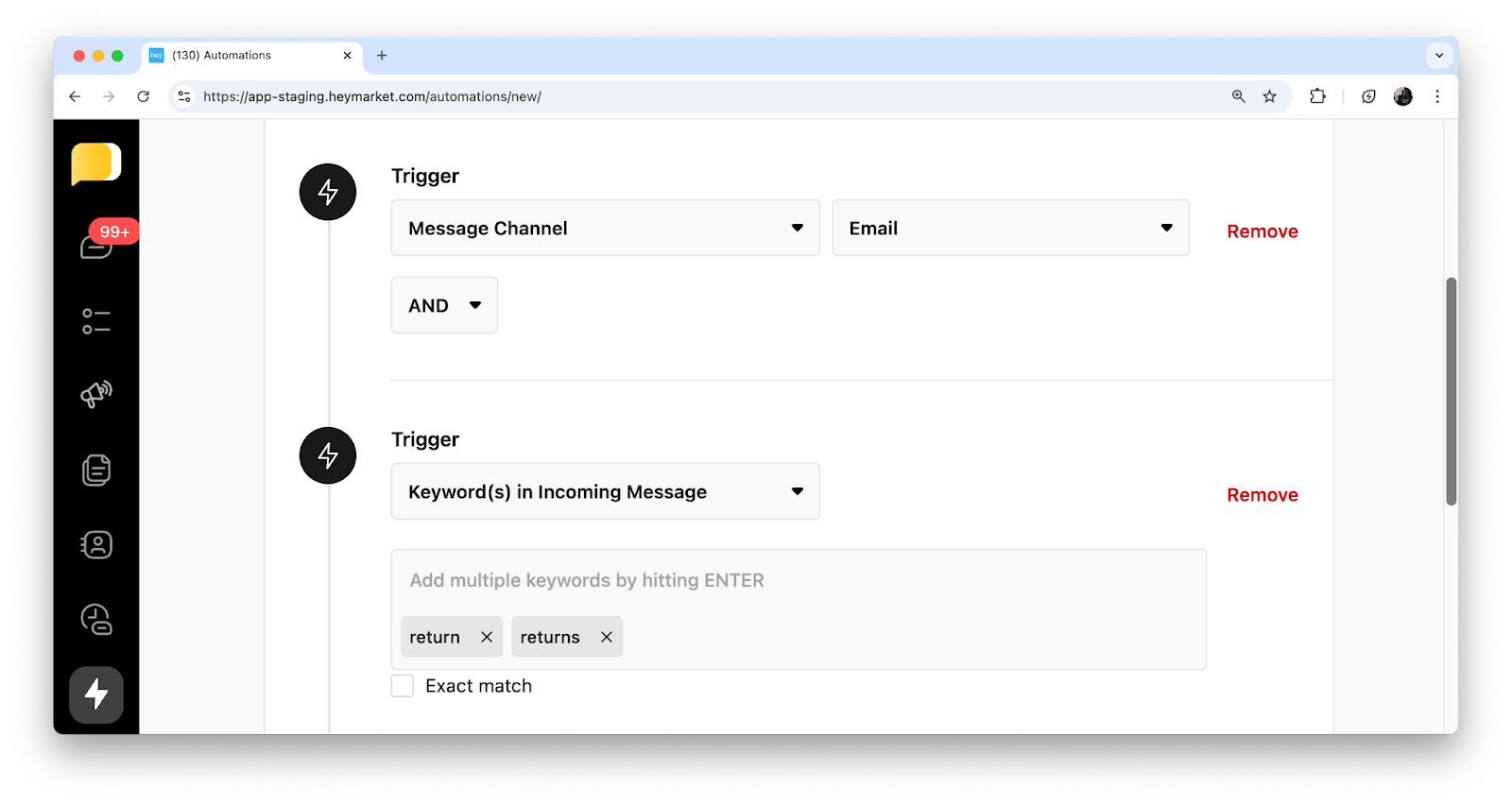Click the keywords input field
Image resolution: width=1512 pixels, height=805 pixels.
[798, 580]
